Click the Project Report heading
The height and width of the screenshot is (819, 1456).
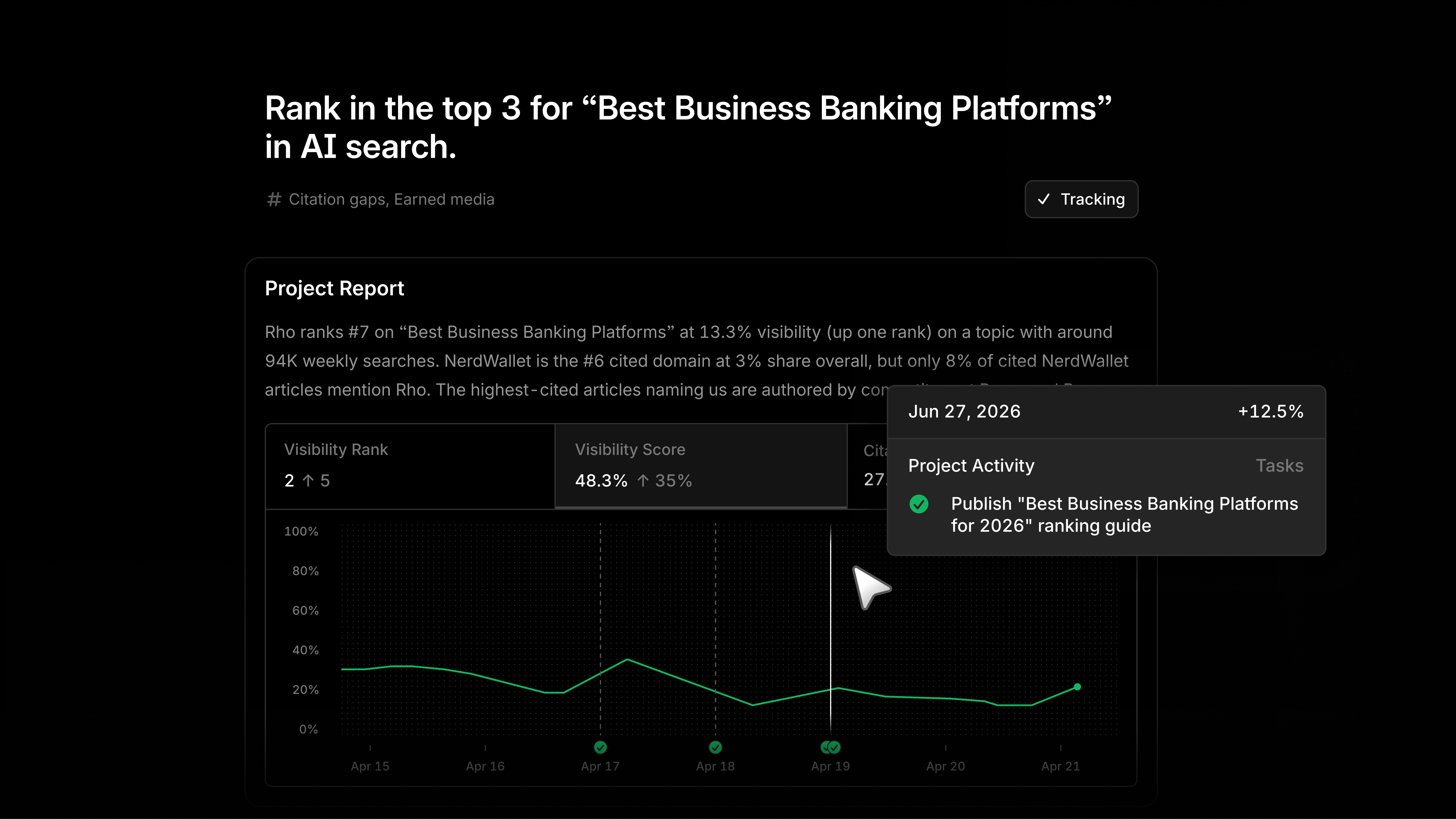tap(334, 288)
